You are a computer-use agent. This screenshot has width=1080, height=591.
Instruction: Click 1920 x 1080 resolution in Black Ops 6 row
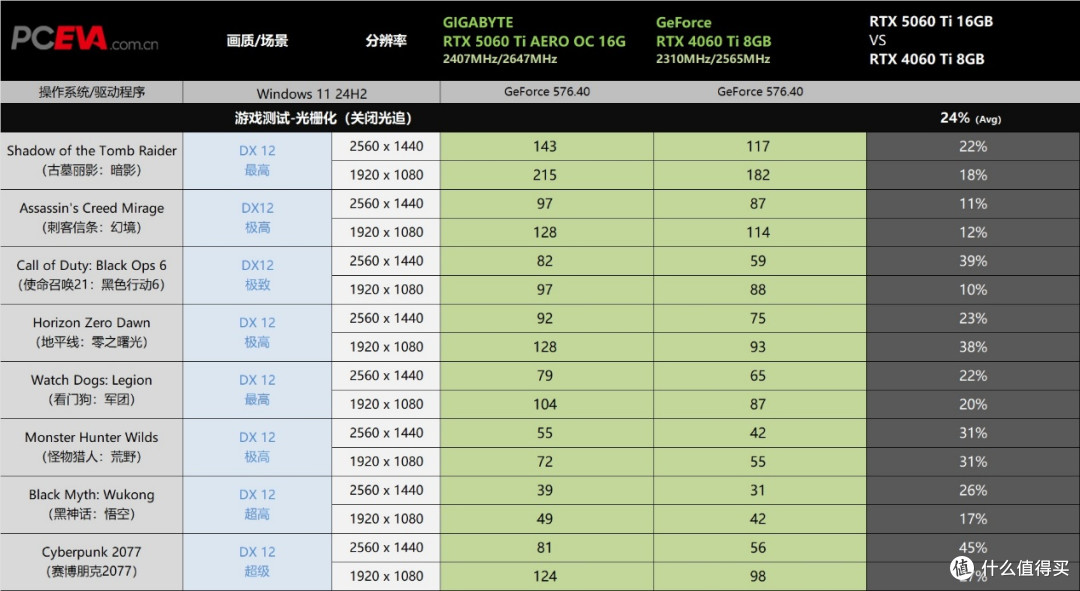pyautogui.click(x=386, y=290)
